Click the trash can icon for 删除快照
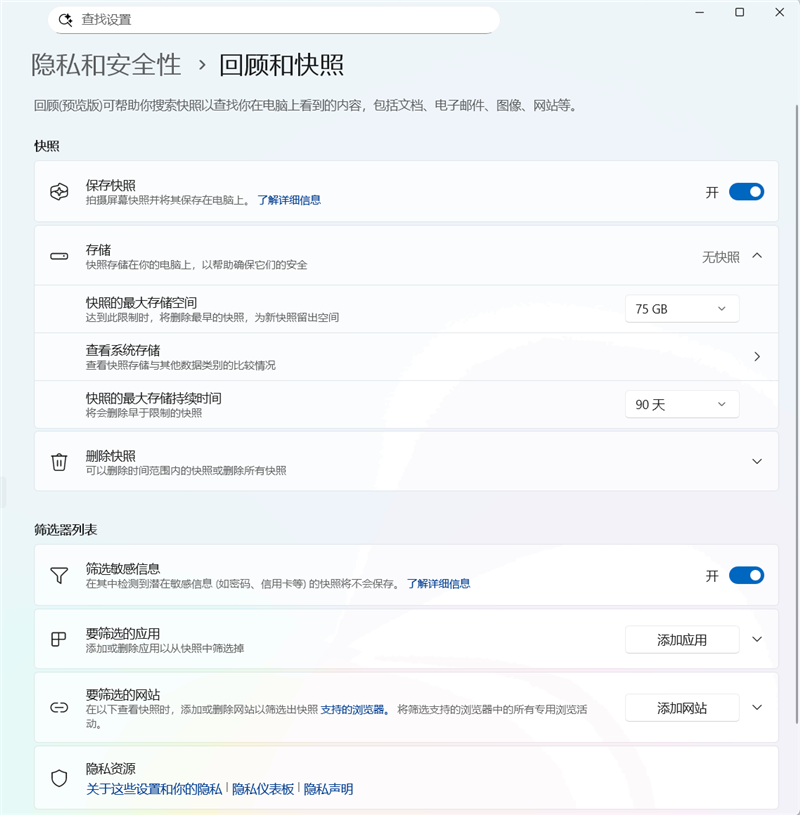The image size is (800, 815). tap(59, 462)
